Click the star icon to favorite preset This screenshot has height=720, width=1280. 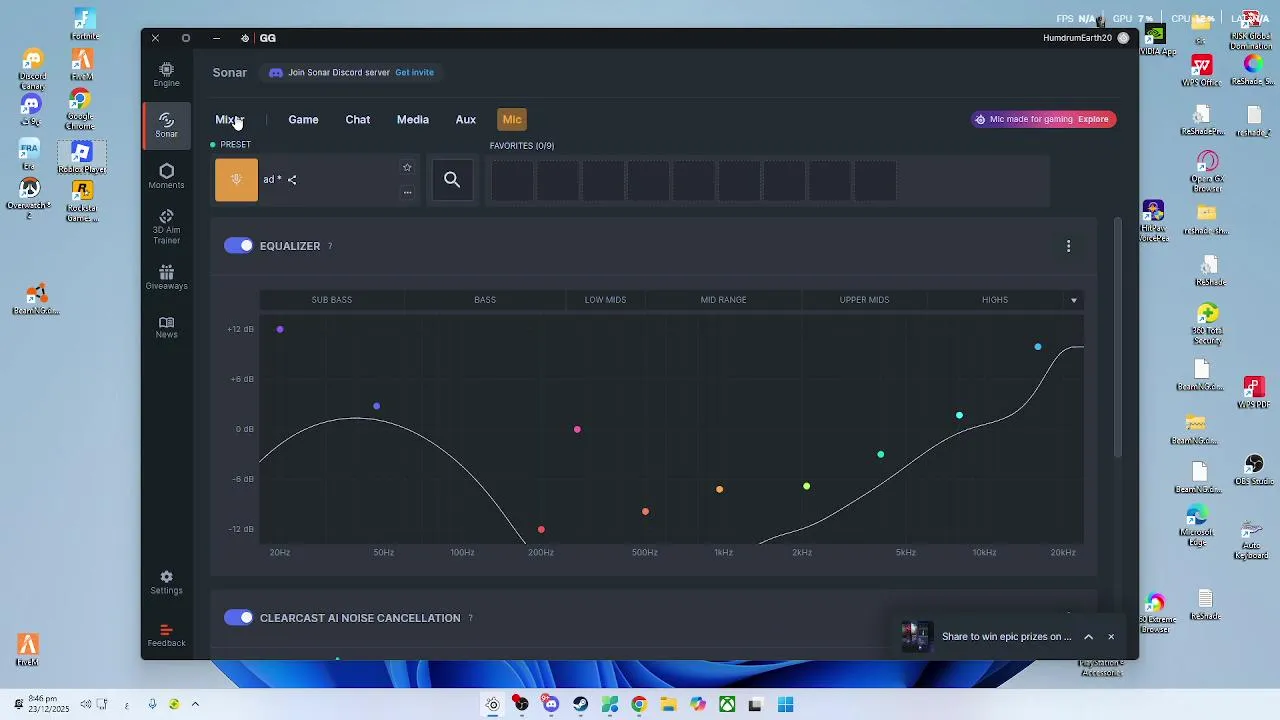pyautogui.click(x=407, y=167)
